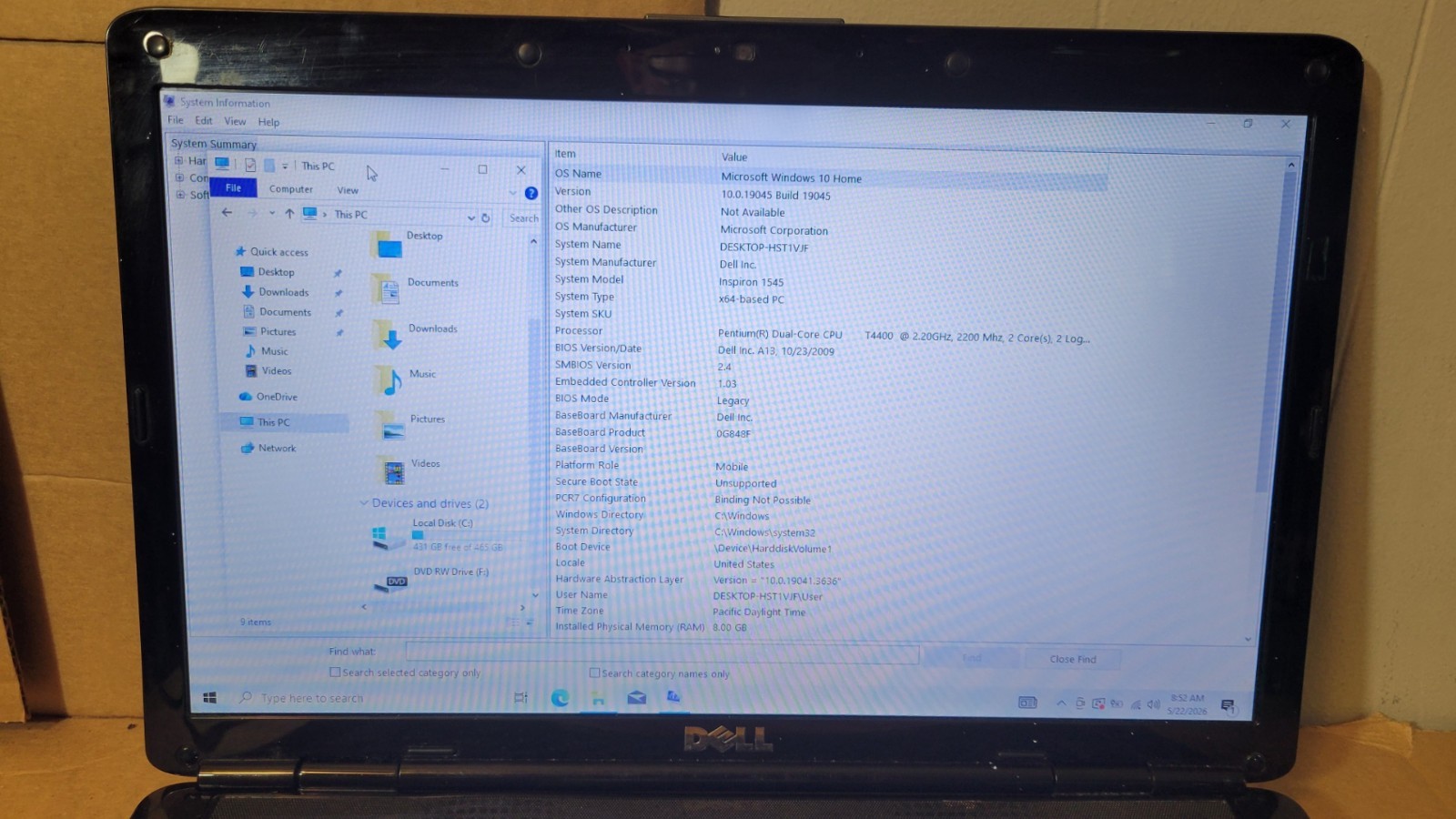The height and width of the screenshot is (819, 1456).
Task: Open the address bar history dropdown
Action: pos(471,217)
